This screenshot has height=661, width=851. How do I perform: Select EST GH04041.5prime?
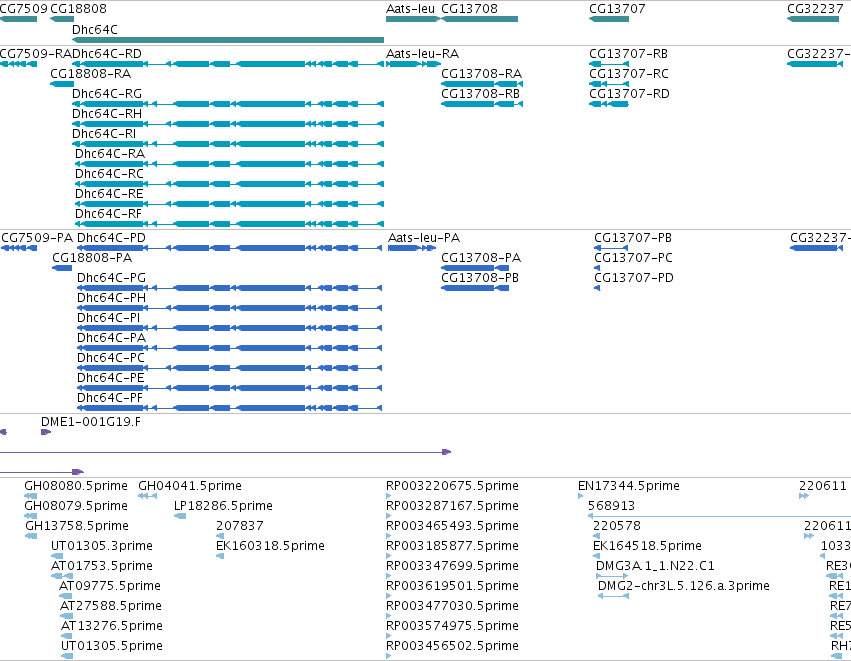147,495
